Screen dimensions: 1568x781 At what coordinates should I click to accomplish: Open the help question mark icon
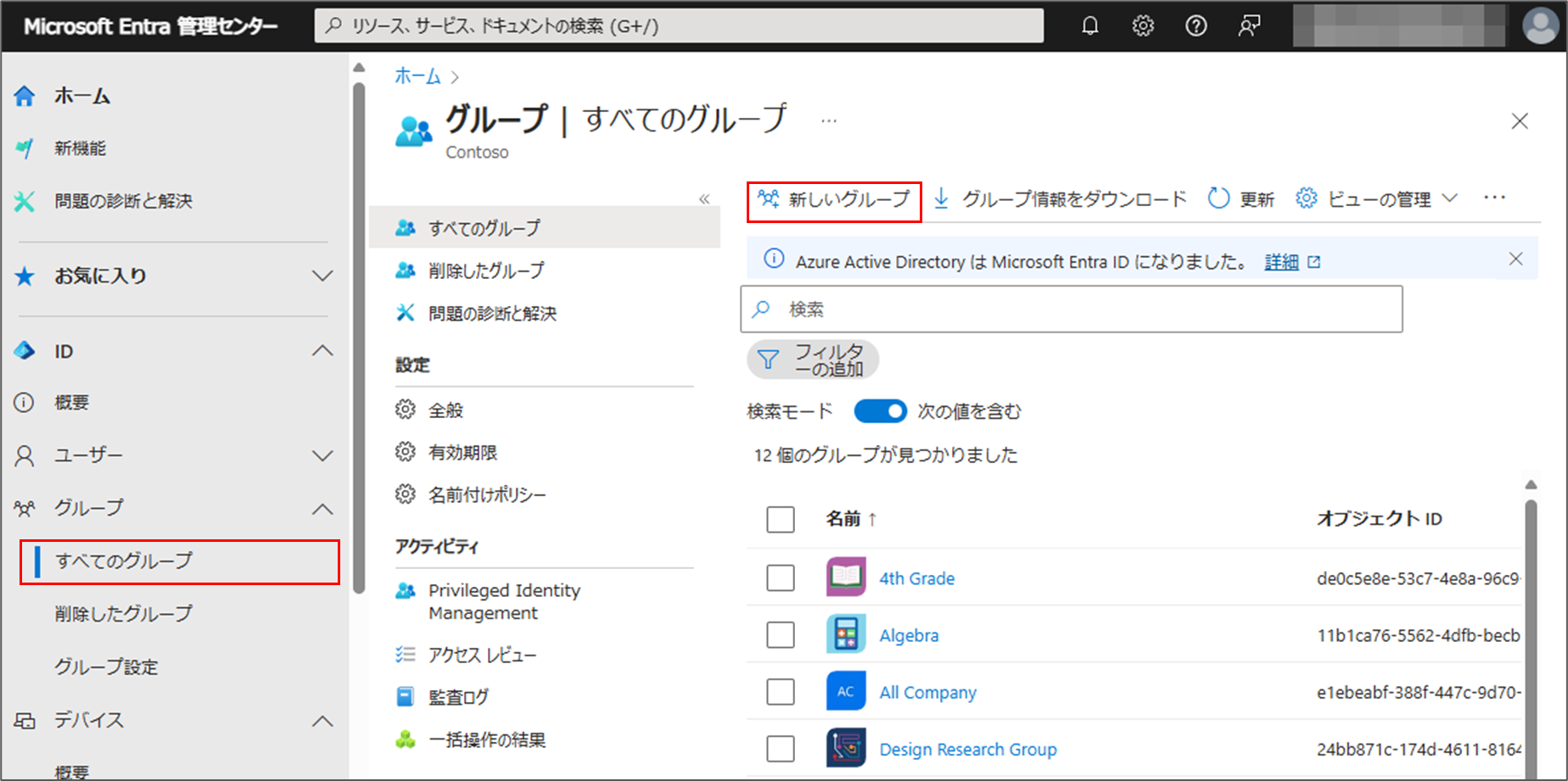coord(1196,26)
